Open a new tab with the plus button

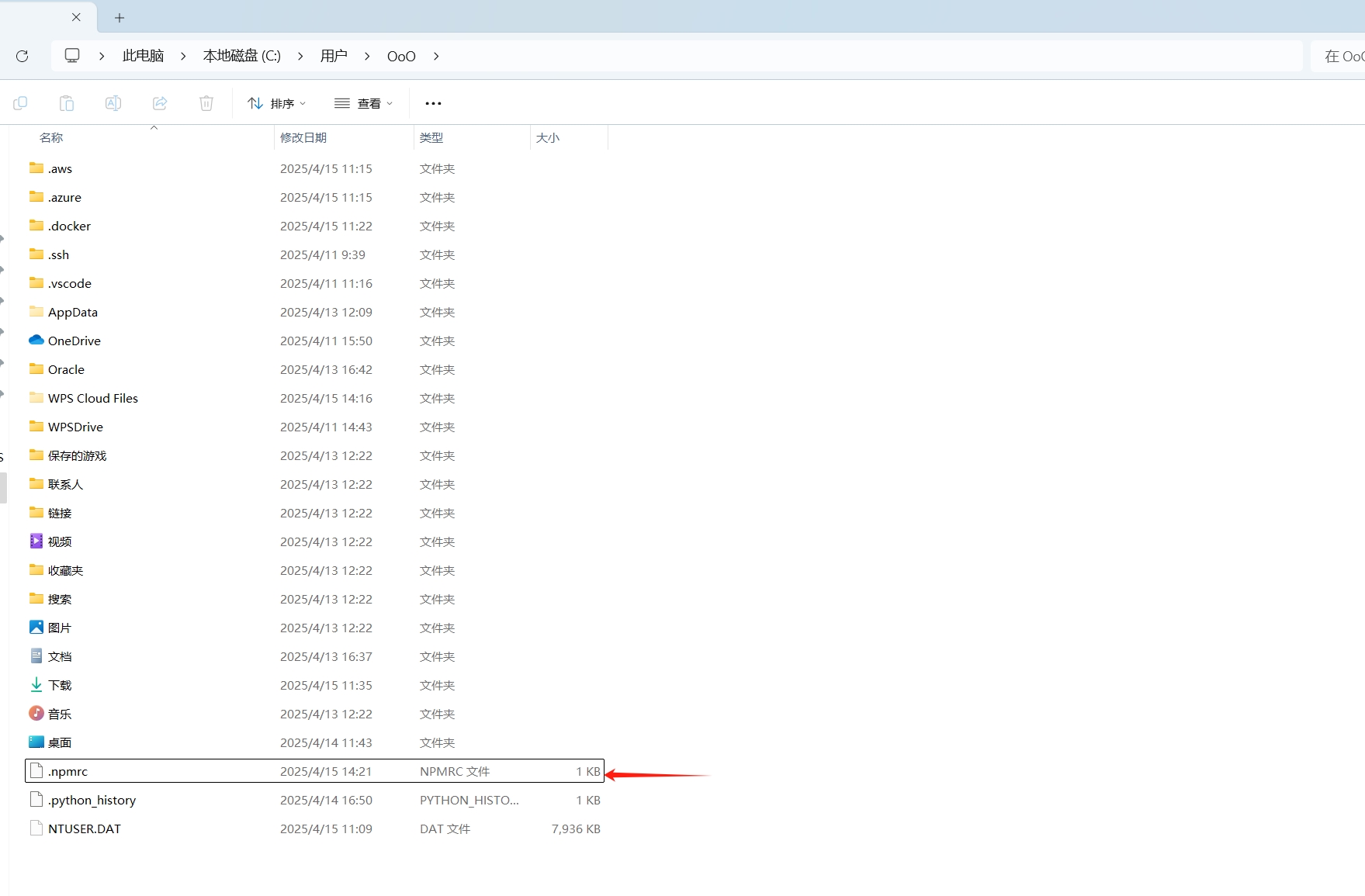coord(120,18)
